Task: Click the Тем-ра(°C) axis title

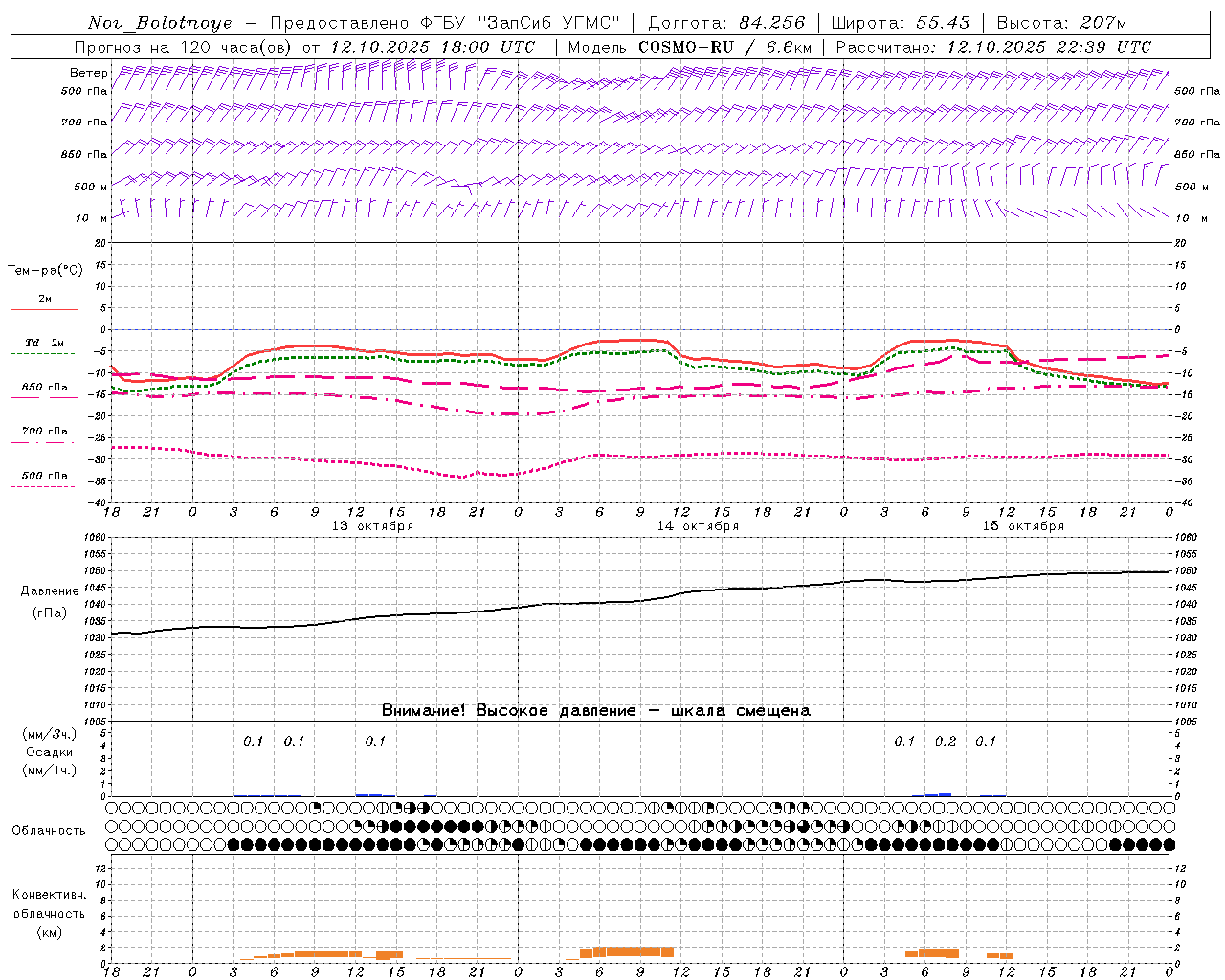Action: [45, 271]
